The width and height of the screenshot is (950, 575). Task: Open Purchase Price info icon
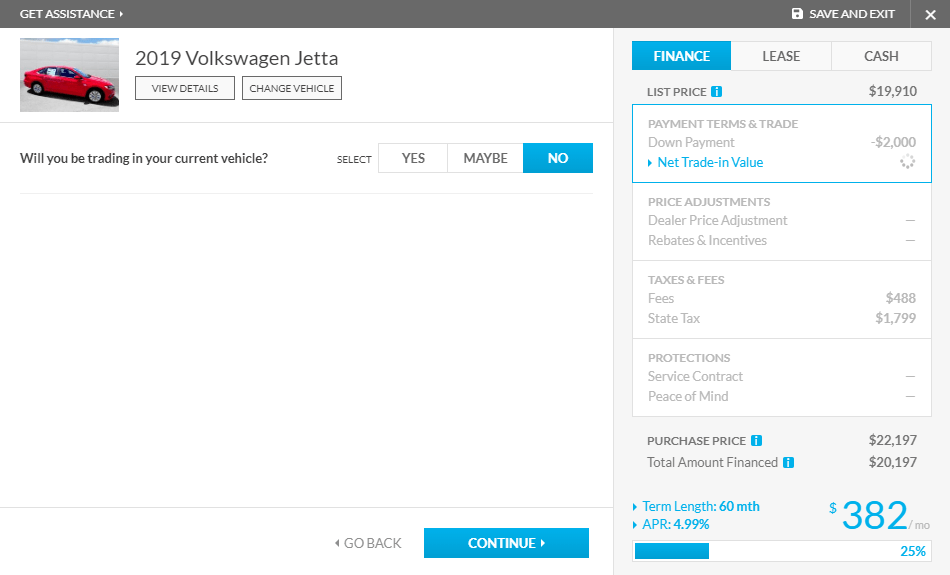tap(756, 440)
